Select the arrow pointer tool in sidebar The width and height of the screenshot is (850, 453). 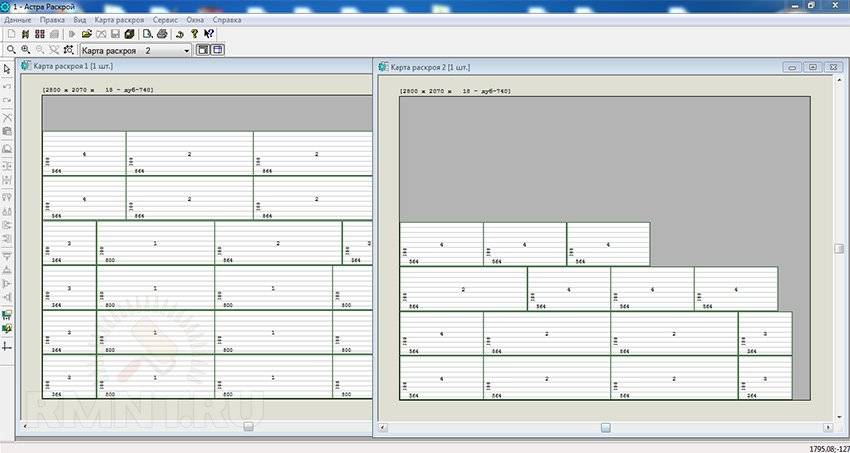7,69
